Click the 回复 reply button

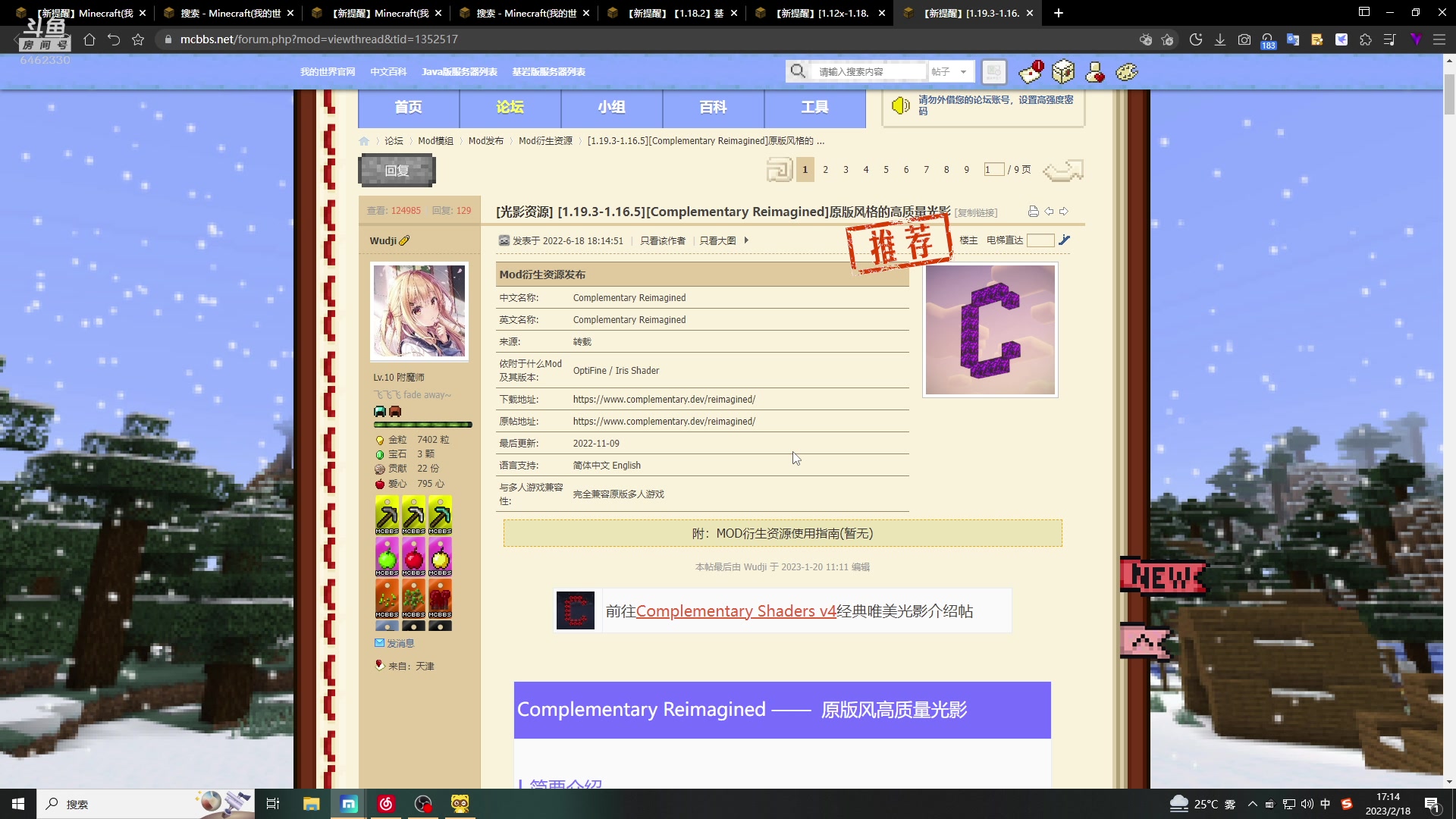point(397,171)
